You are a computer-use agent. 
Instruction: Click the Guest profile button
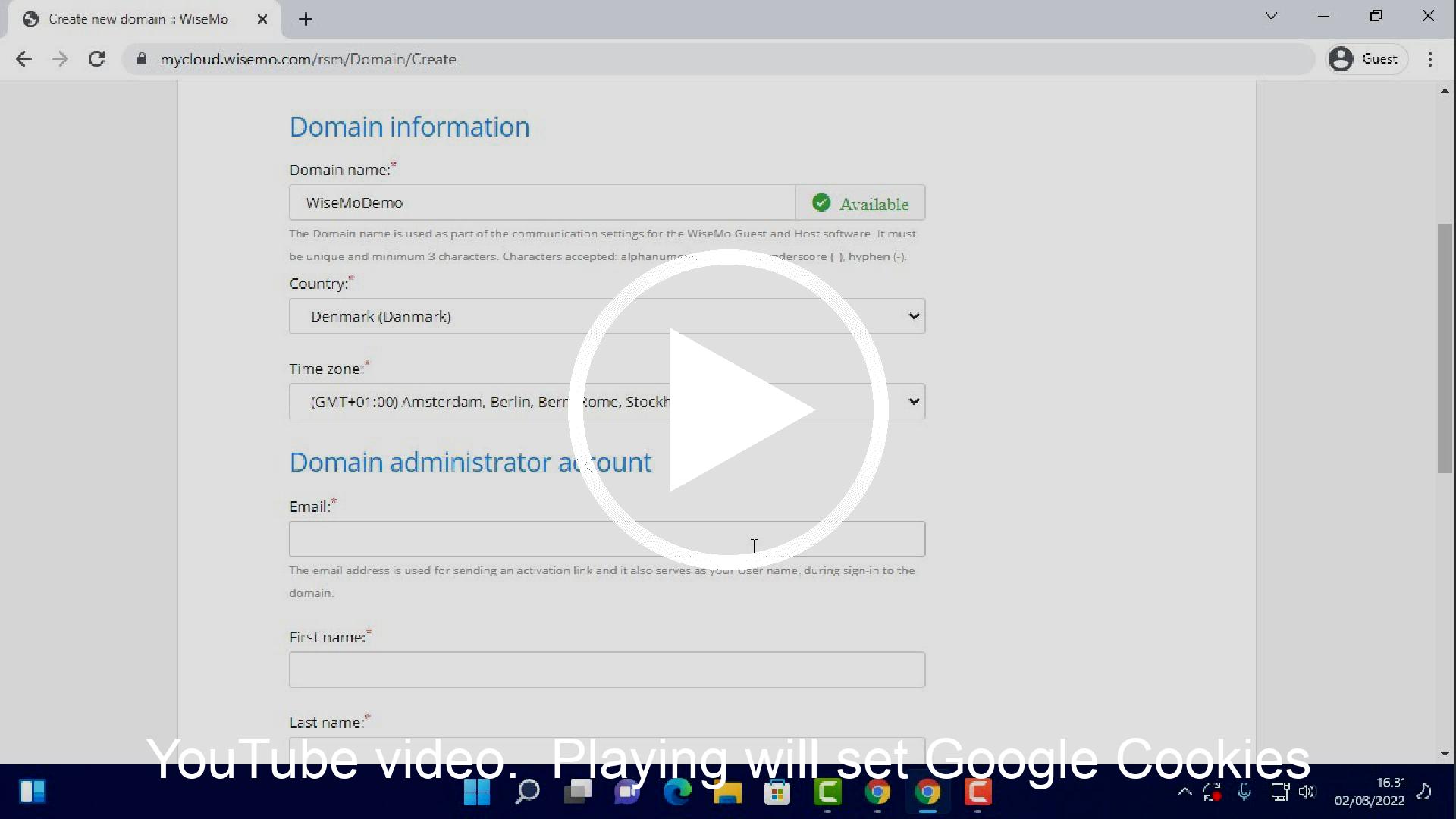[x=1367, y=59]
